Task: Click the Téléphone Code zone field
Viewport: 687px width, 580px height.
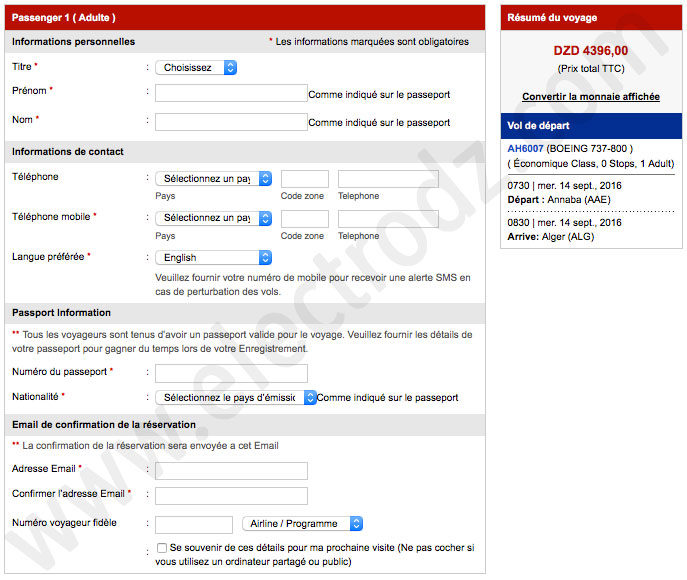Action: (305, 179)
